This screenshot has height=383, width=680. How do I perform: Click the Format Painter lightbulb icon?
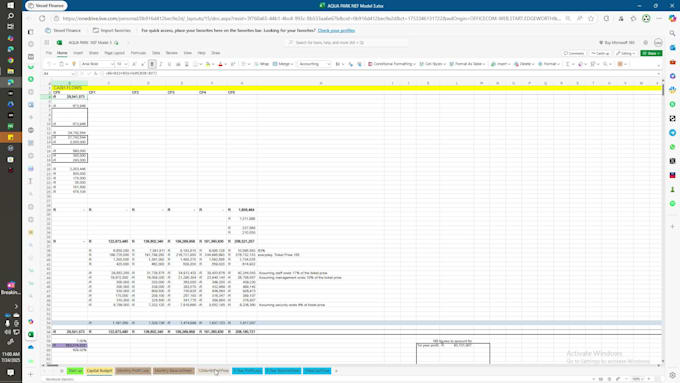pyautogui.click(x=74, y=64)
